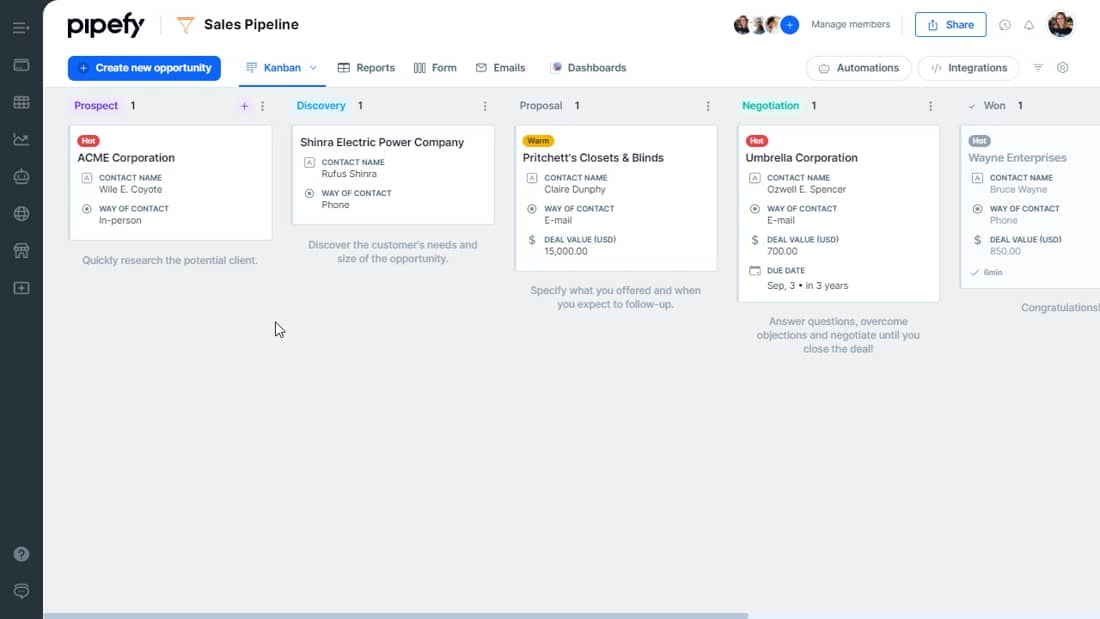Open the ACME Corporation card
This screenshot has width=1100, height=619.
point(170,182)
